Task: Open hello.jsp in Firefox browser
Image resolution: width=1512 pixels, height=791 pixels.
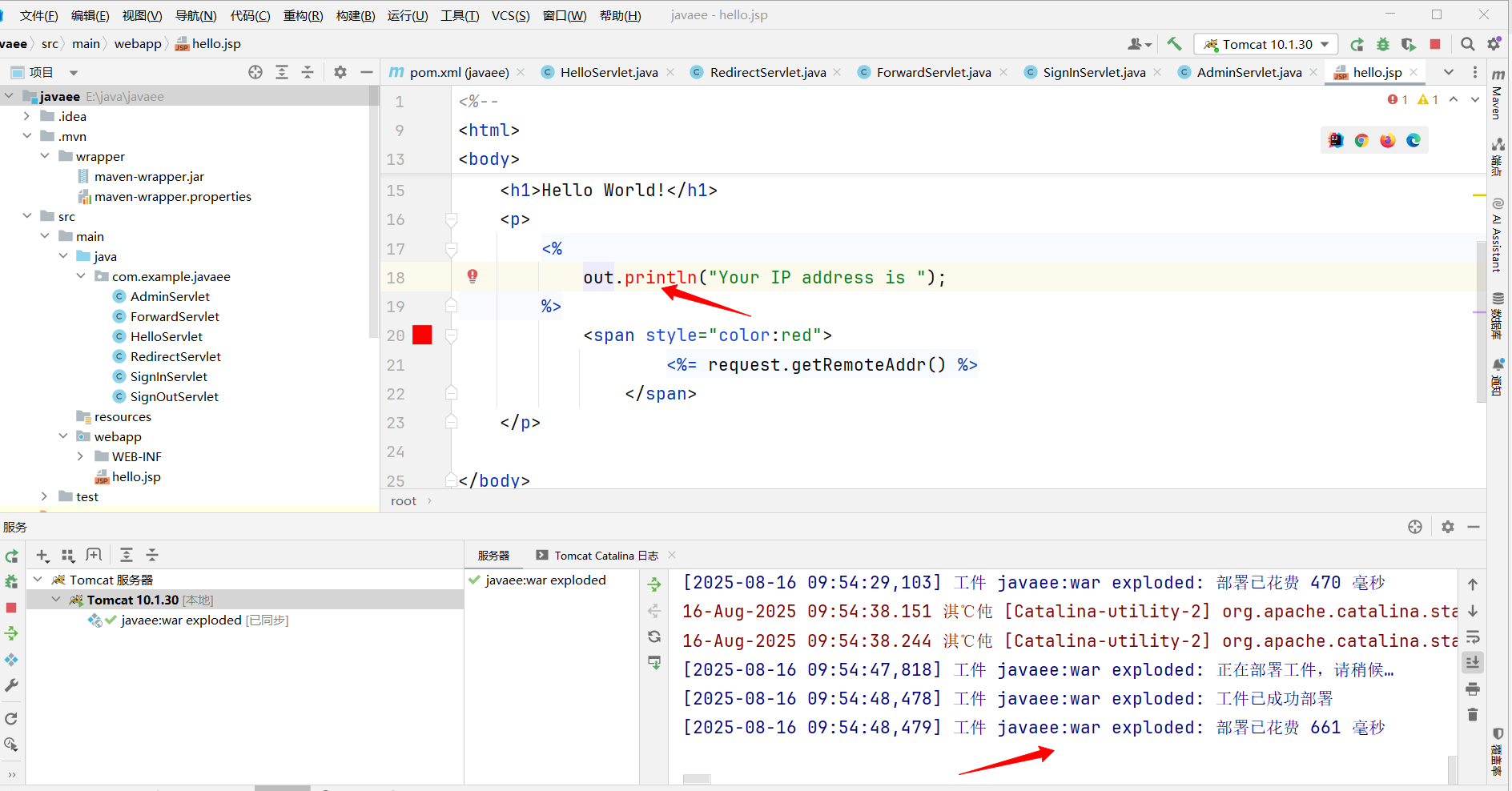Action: [x=1388, y=140]
